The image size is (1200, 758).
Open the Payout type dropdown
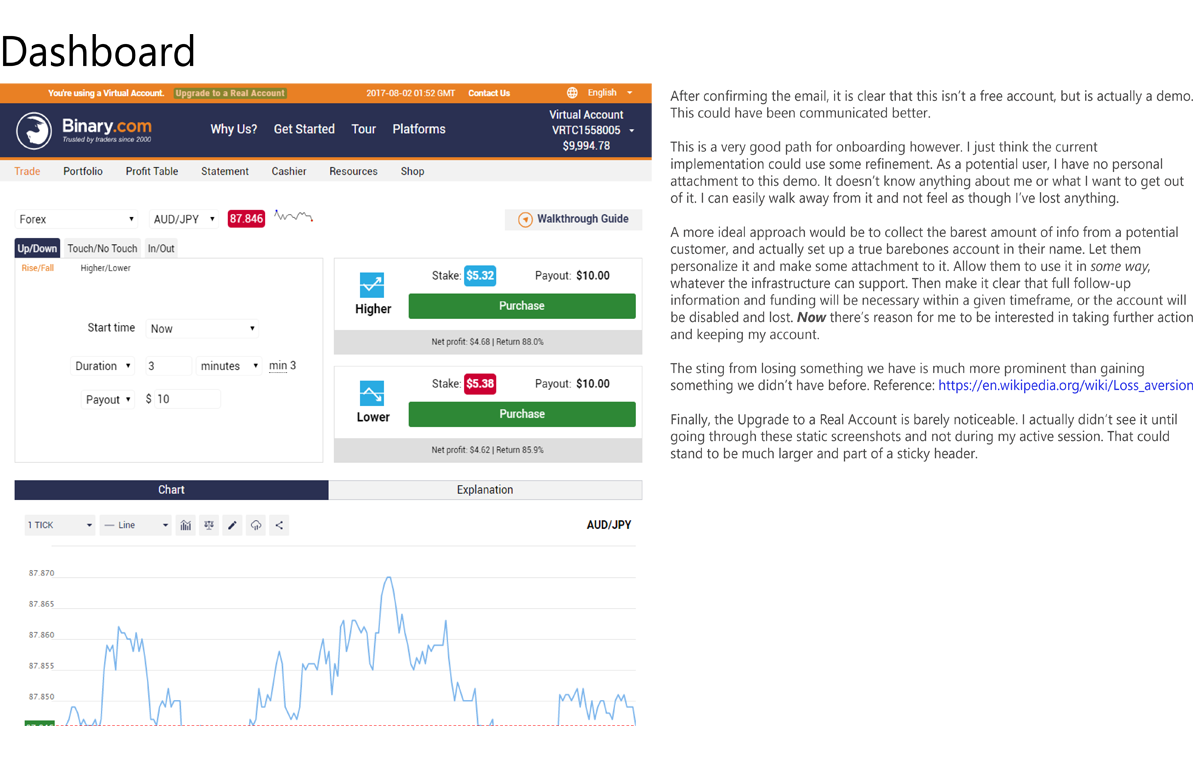point(108,399)
